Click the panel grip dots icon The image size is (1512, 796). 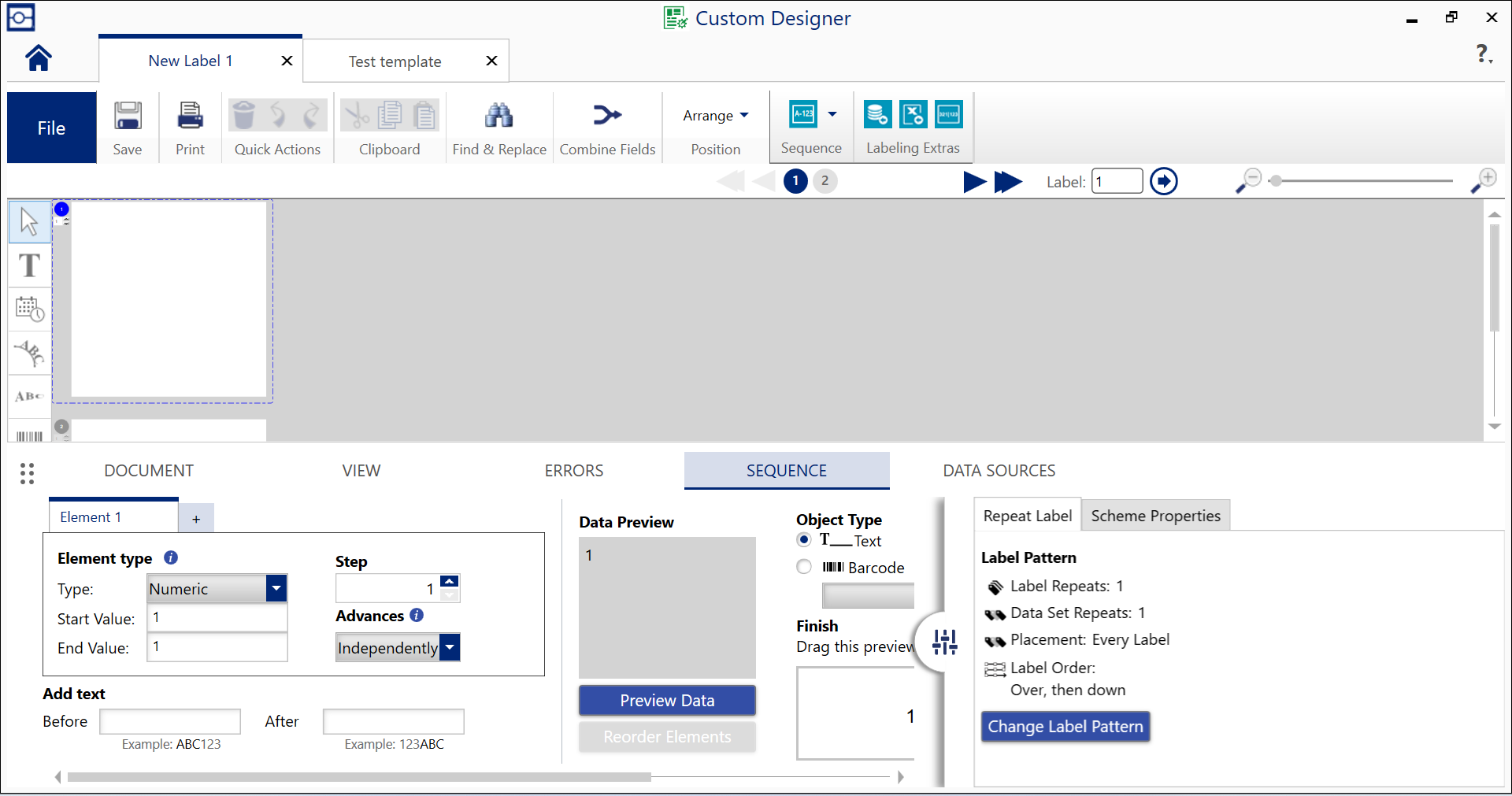click(x=27, y=472)
